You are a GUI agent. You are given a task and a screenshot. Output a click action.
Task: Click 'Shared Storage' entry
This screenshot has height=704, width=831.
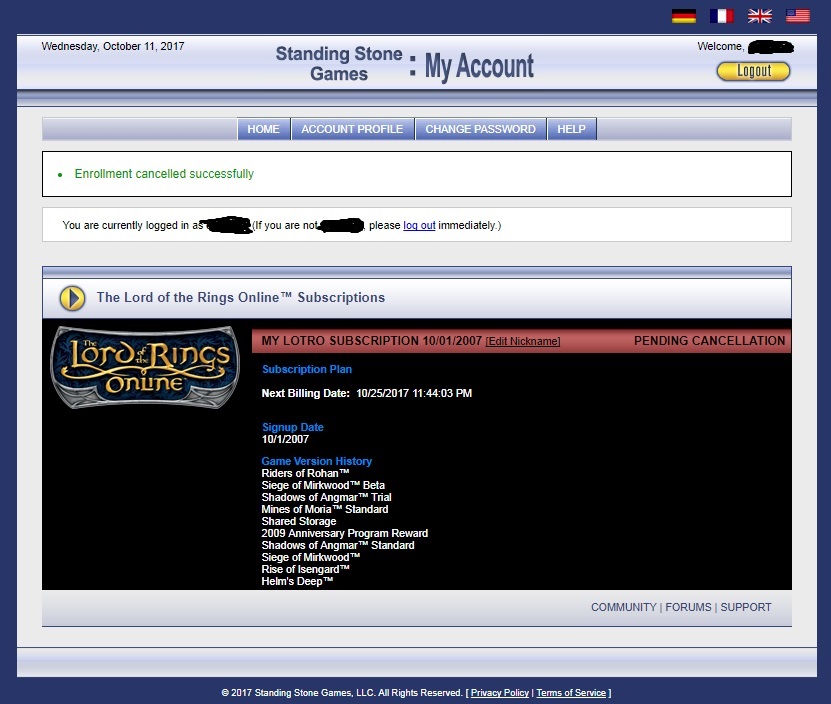(x=299, y=522)
